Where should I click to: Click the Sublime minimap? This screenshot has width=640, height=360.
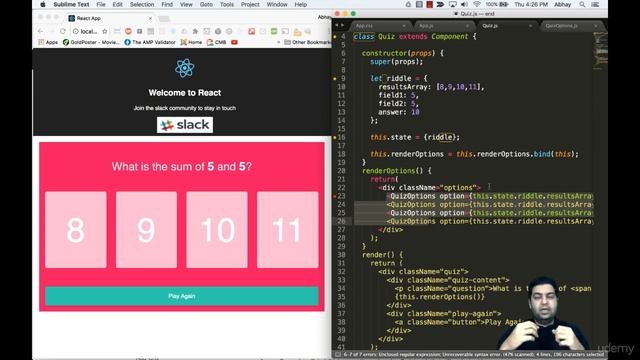(600, 51)
